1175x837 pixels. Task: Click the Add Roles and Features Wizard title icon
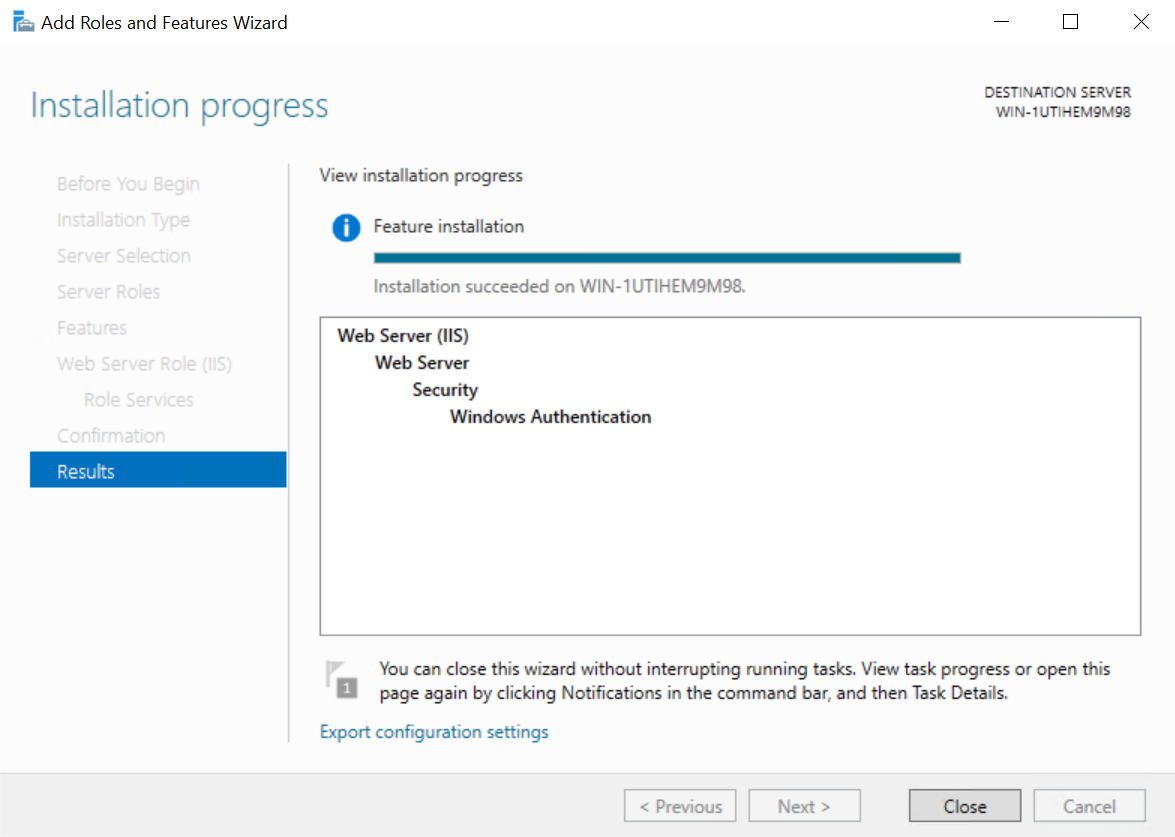[23, 22]
